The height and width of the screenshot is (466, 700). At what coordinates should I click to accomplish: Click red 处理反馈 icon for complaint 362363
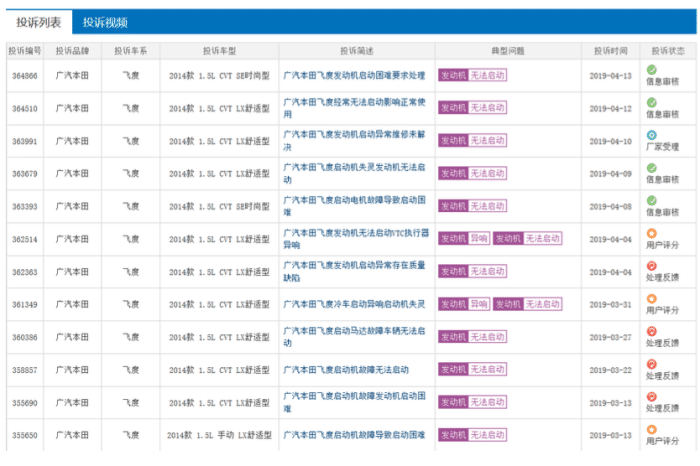tap(651, 266)
